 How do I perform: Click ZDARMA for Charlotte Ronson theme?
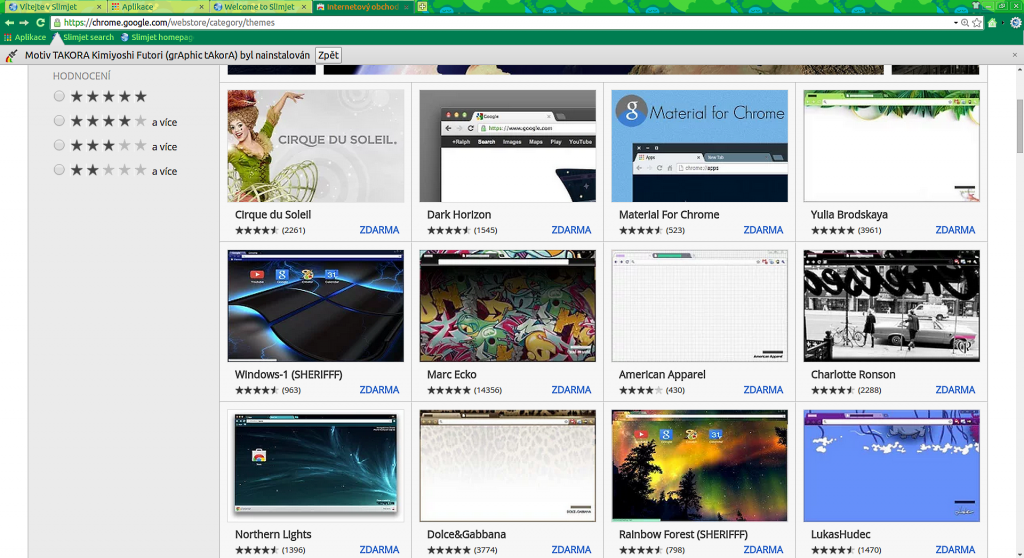(955, 390)
